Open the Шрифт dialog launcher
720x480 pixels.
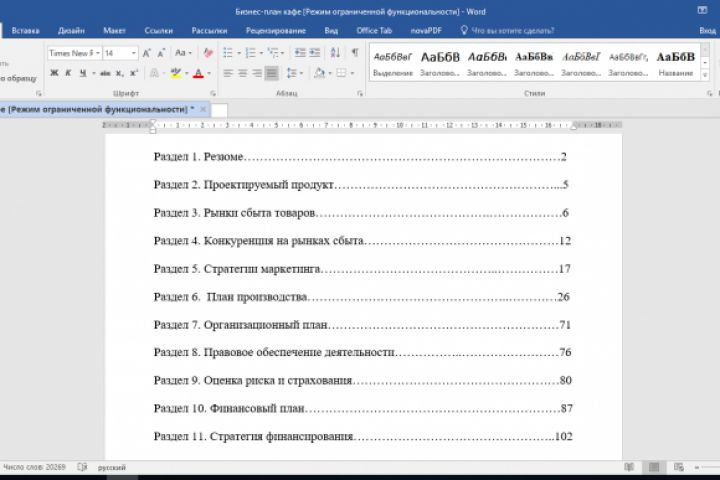[x=213, y=93]
